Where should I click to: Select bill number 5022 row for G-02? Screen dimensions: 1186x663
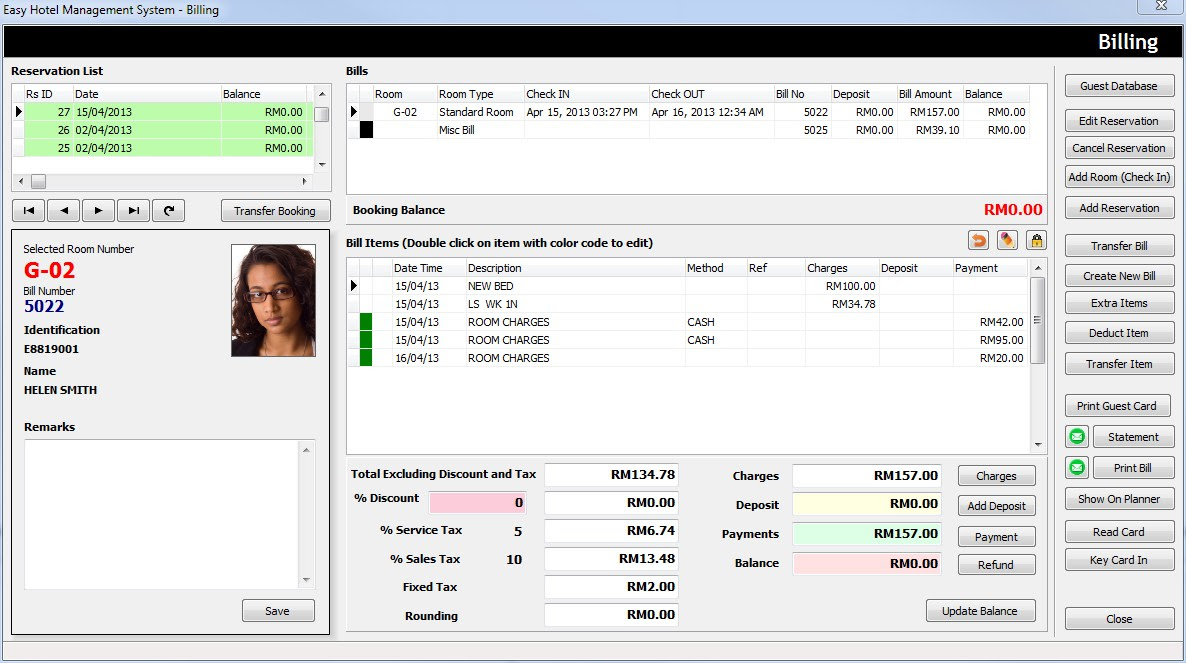click(x=688, y=112)
